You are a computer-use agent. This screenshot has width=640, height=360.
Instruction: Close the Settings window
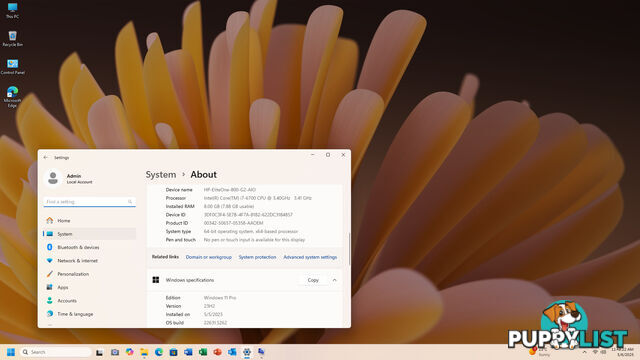pyautogui.click(x=343, y=155)
